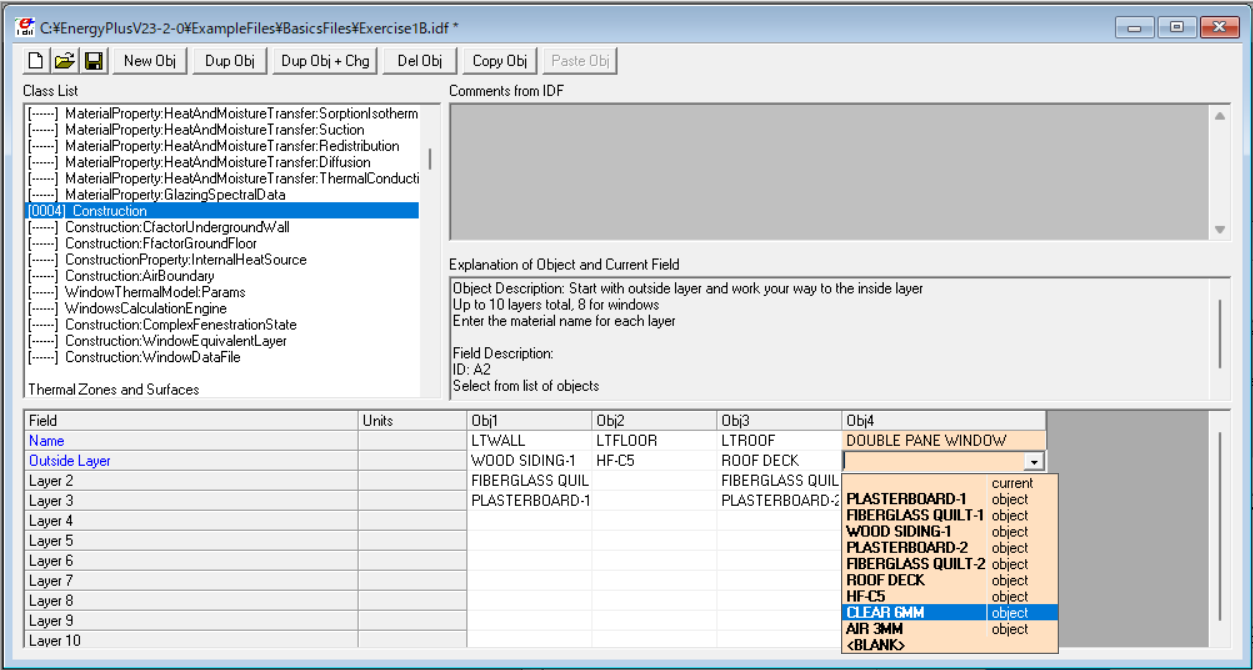Click the Obj1 column header

[x=529, y=421]
